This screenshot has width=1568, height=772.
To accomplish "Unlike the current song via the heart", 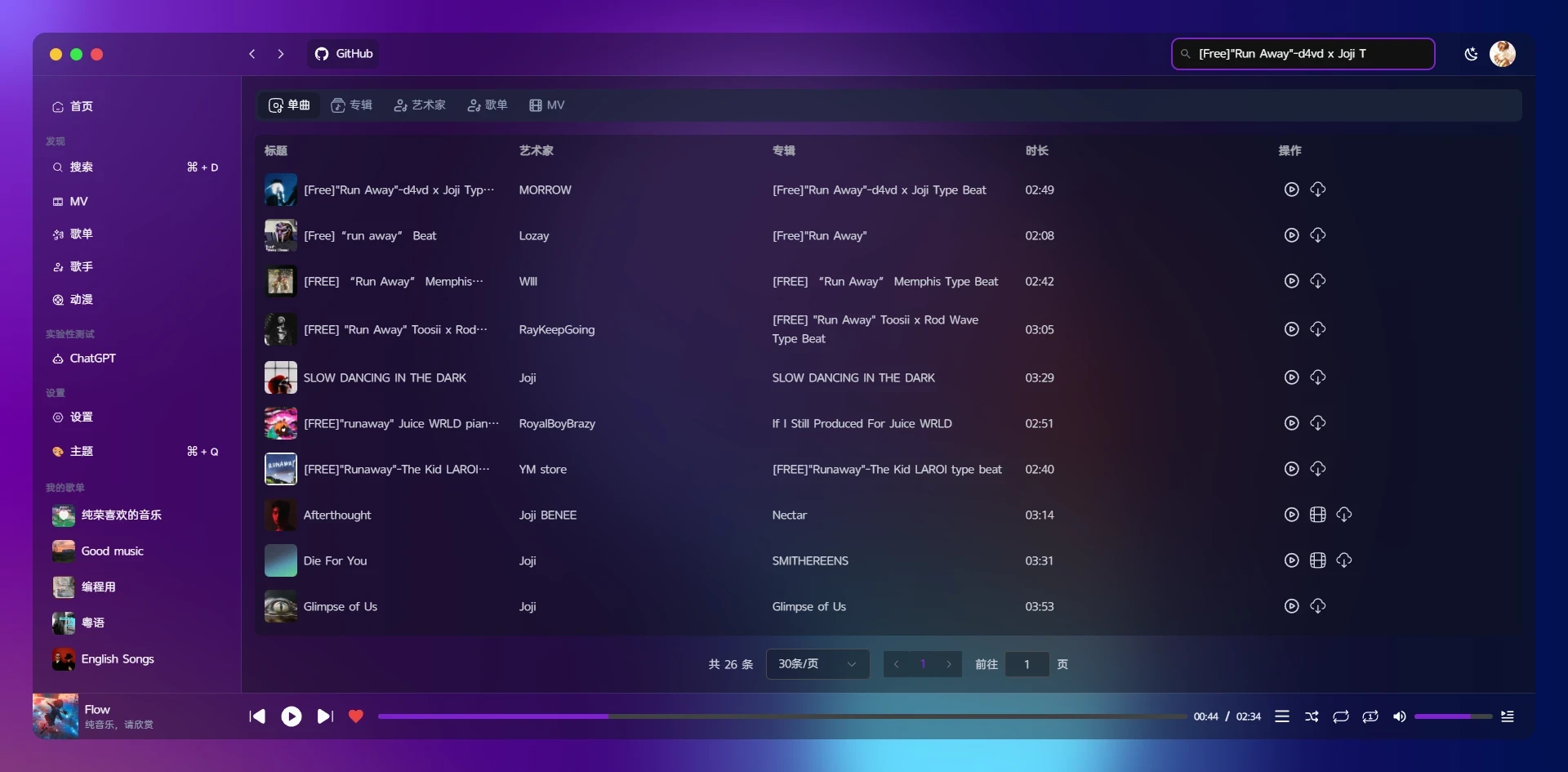I will tap(355, 716).
